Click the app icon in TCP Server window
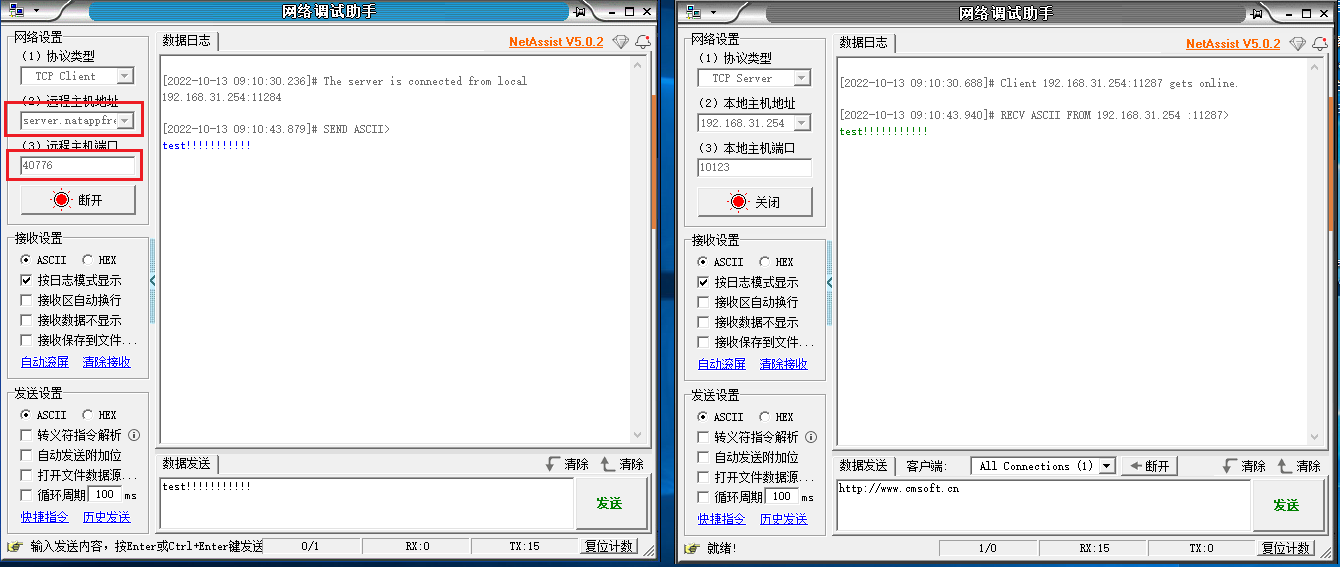Screen dimensions: 1340x567 692,11
